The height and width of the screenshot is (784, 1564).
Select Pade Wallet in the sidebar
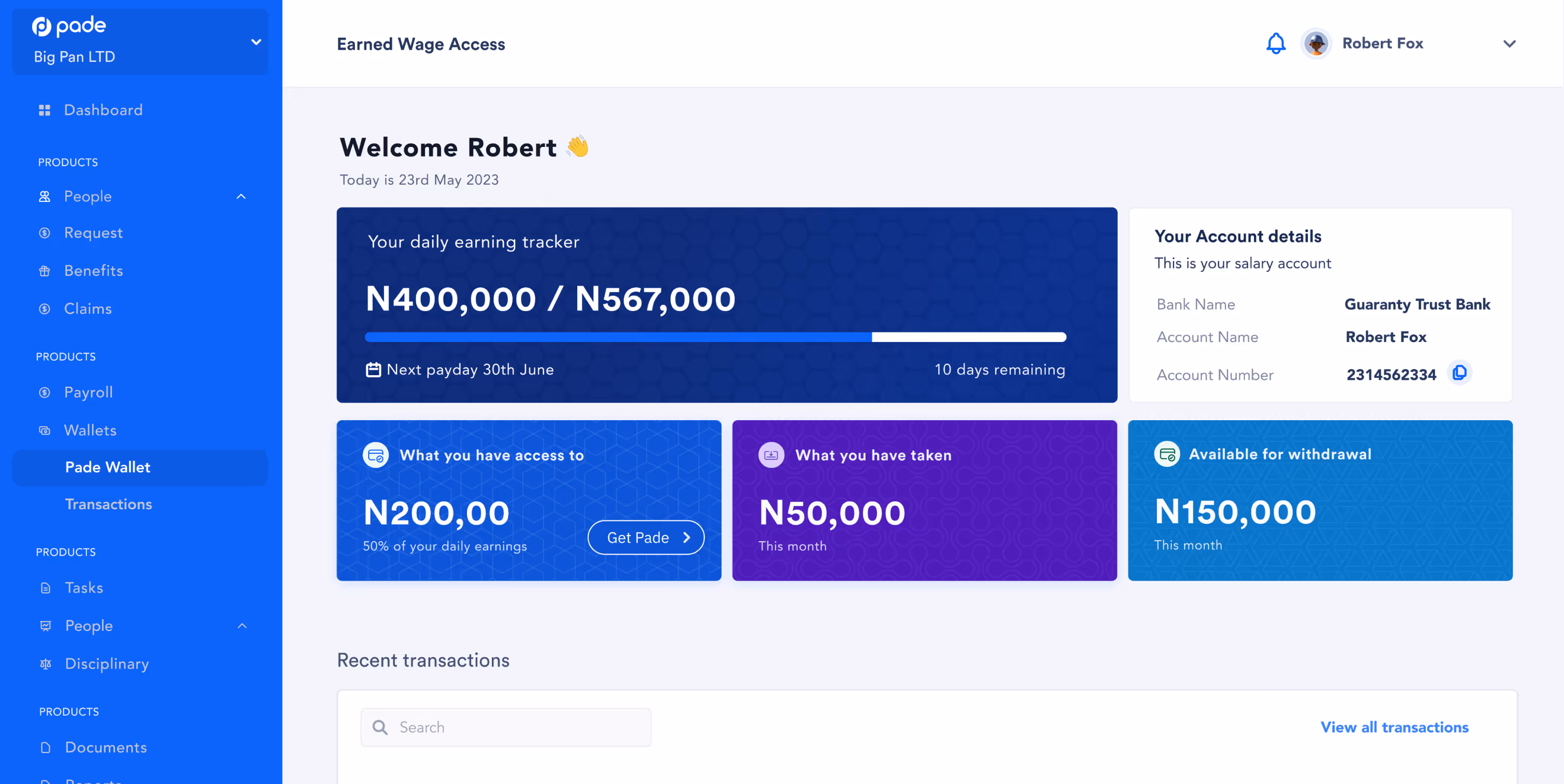point(140,467)
